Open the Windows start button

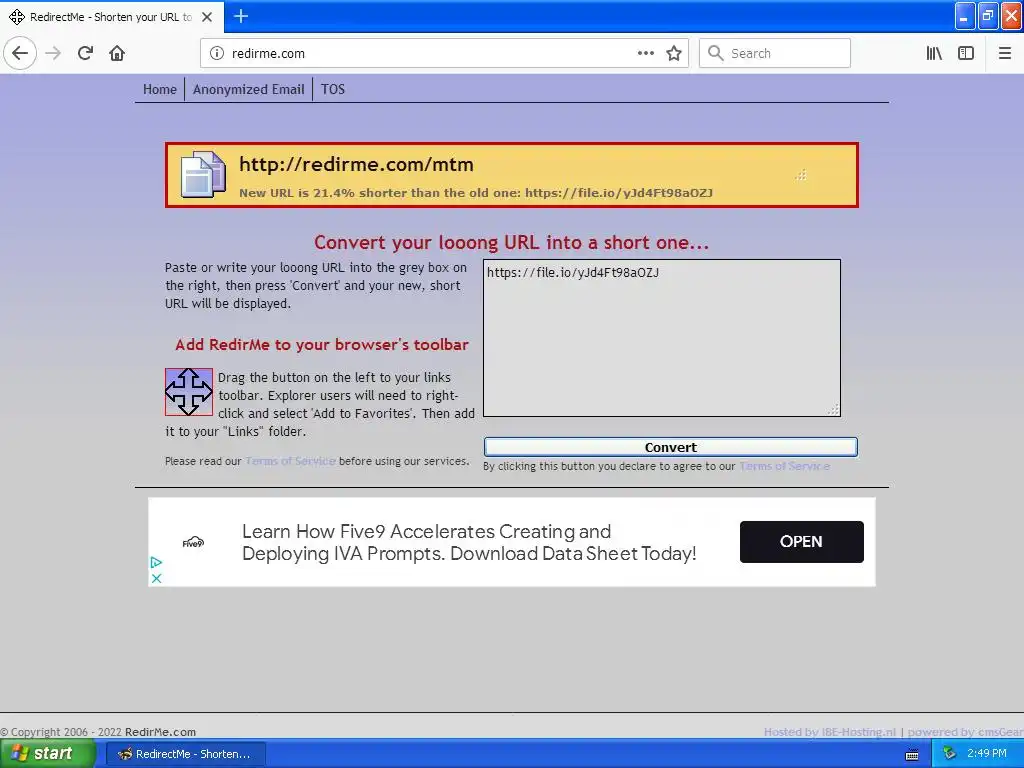click(46, 754)
